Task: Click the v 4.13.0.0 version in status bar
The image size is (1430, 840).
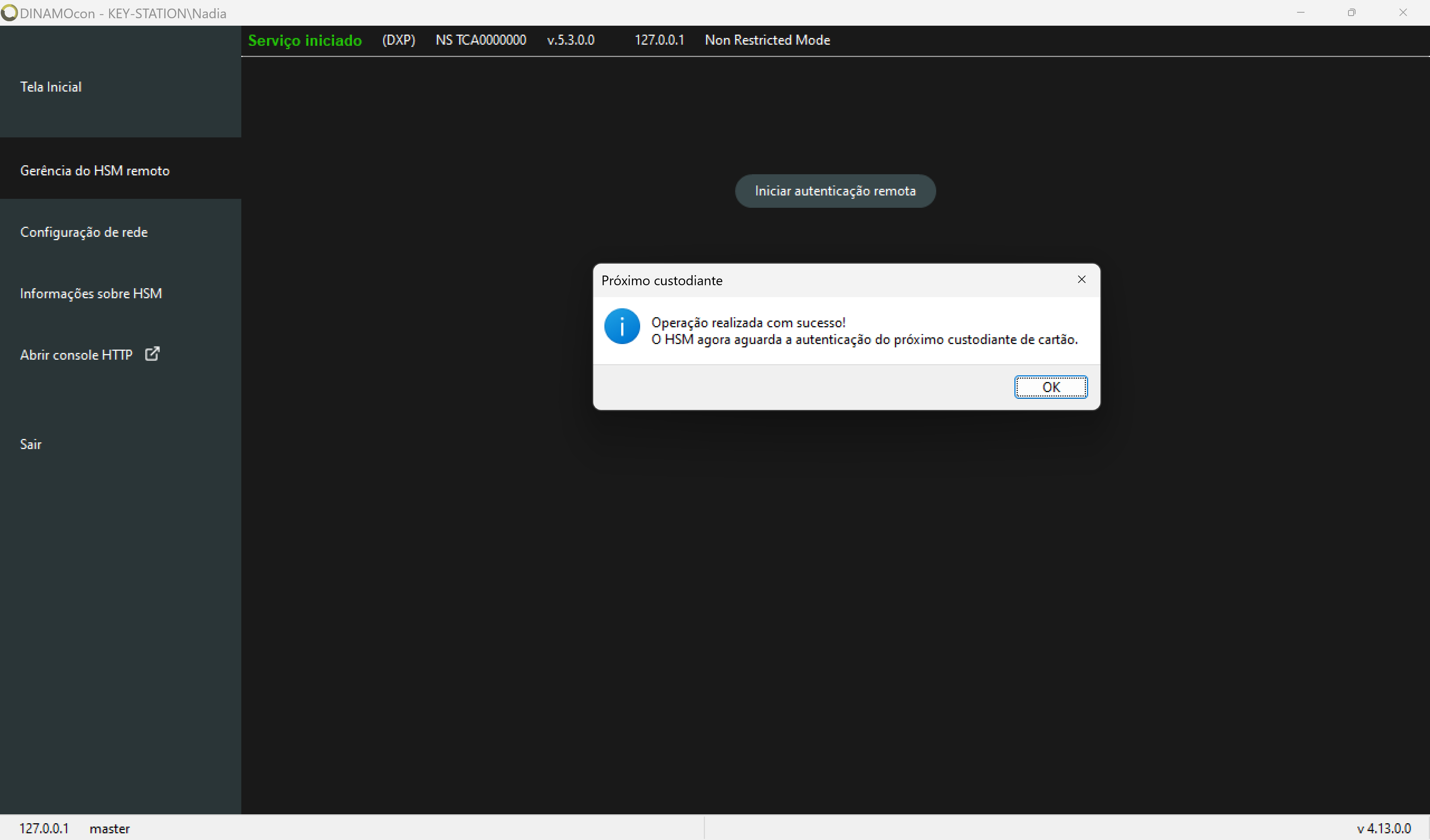Action: (1383, 829)
